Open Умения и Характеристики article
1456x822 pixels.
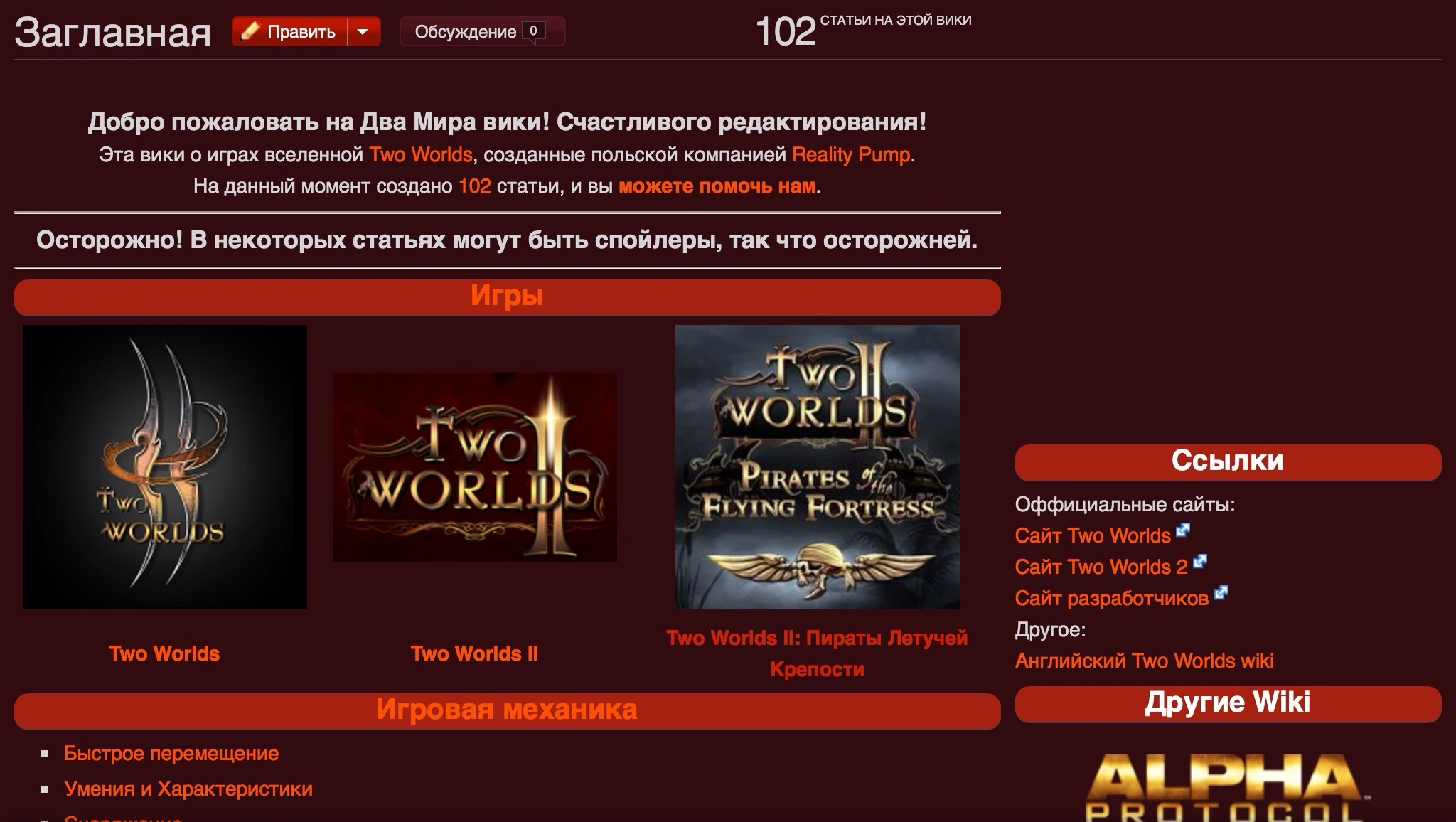(x=188, y=789)
